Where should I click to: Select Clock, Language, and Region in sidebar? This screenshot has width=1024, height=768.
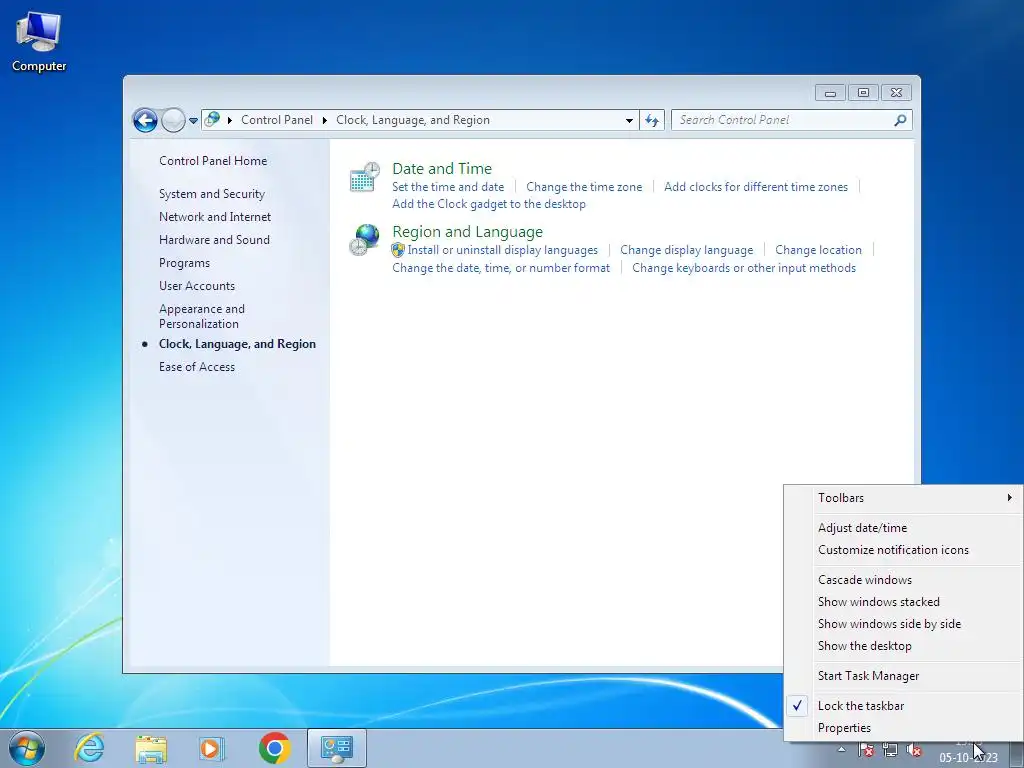(x=237, y=344)
